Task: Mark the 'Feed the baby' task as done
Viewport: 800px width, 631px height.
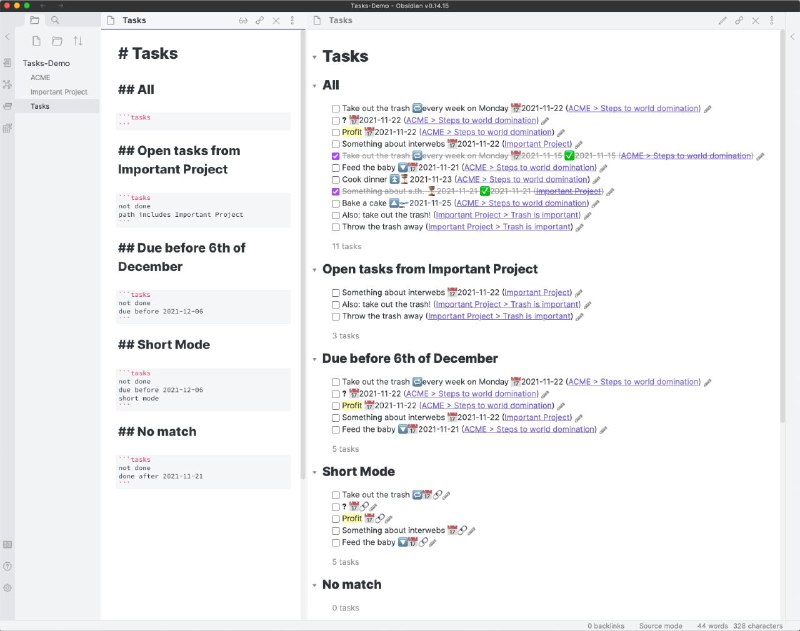Action: pos(335,167)
